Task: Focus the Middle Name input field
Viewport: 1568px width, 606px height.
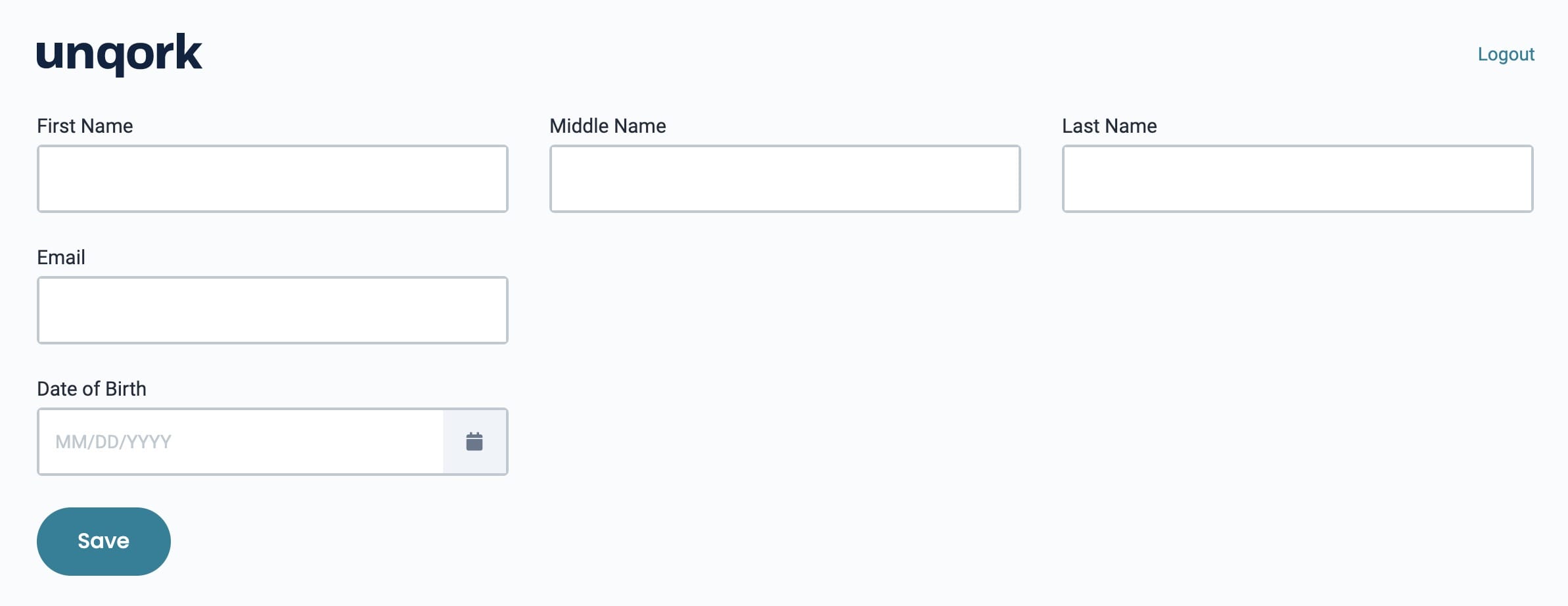Action: (785, 179)
